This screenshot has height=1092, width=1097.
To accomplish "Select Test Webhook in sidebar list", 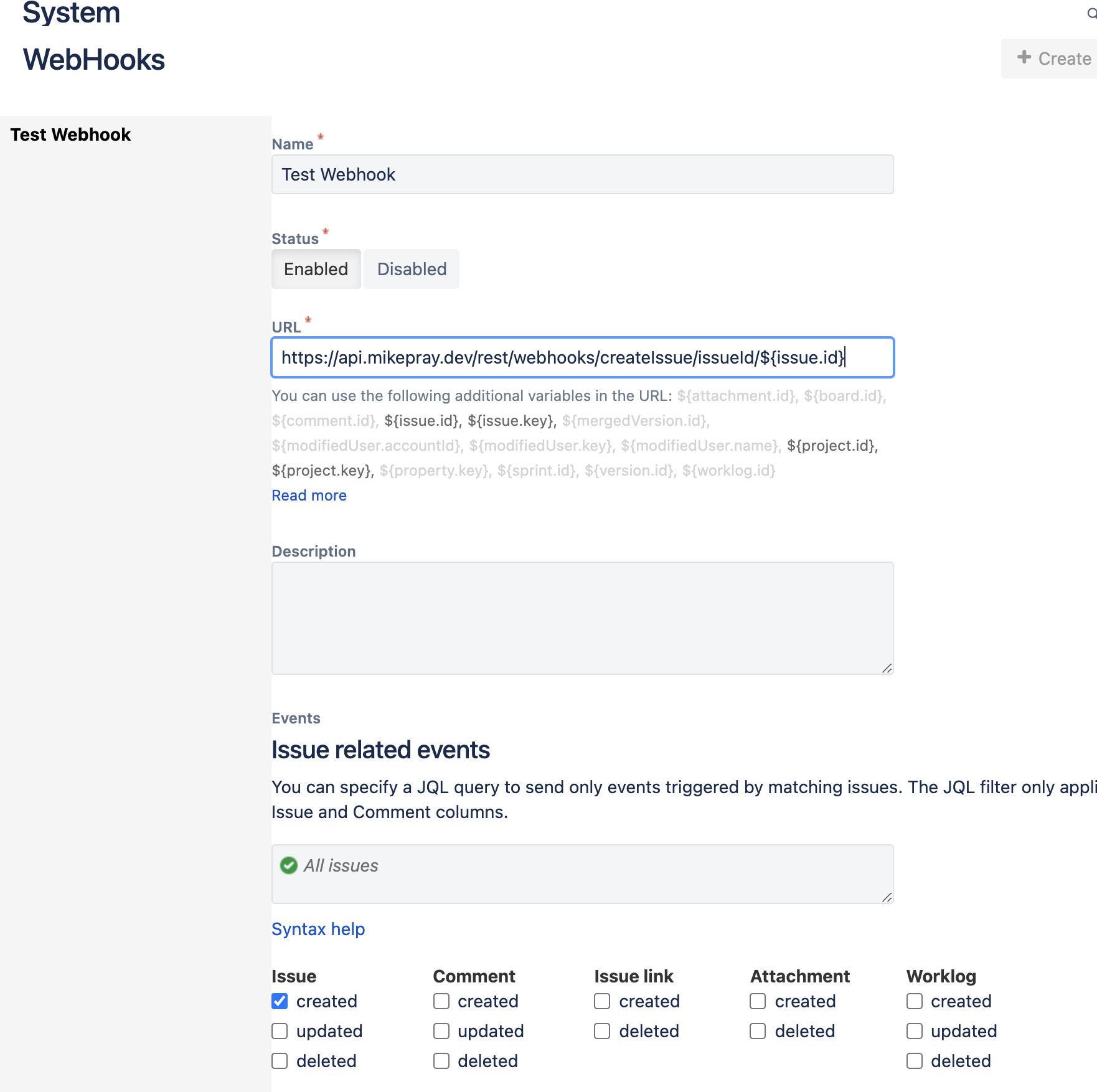I will pos(71,134).
